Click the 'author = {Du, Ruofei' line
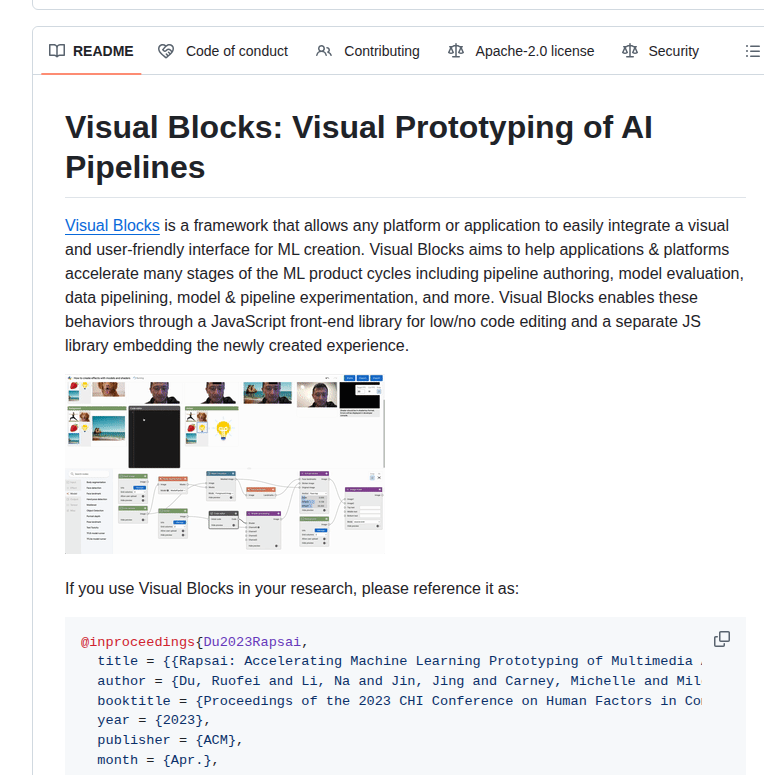The width and height of the screenshot is (764, 775). [x=399, y=681]
